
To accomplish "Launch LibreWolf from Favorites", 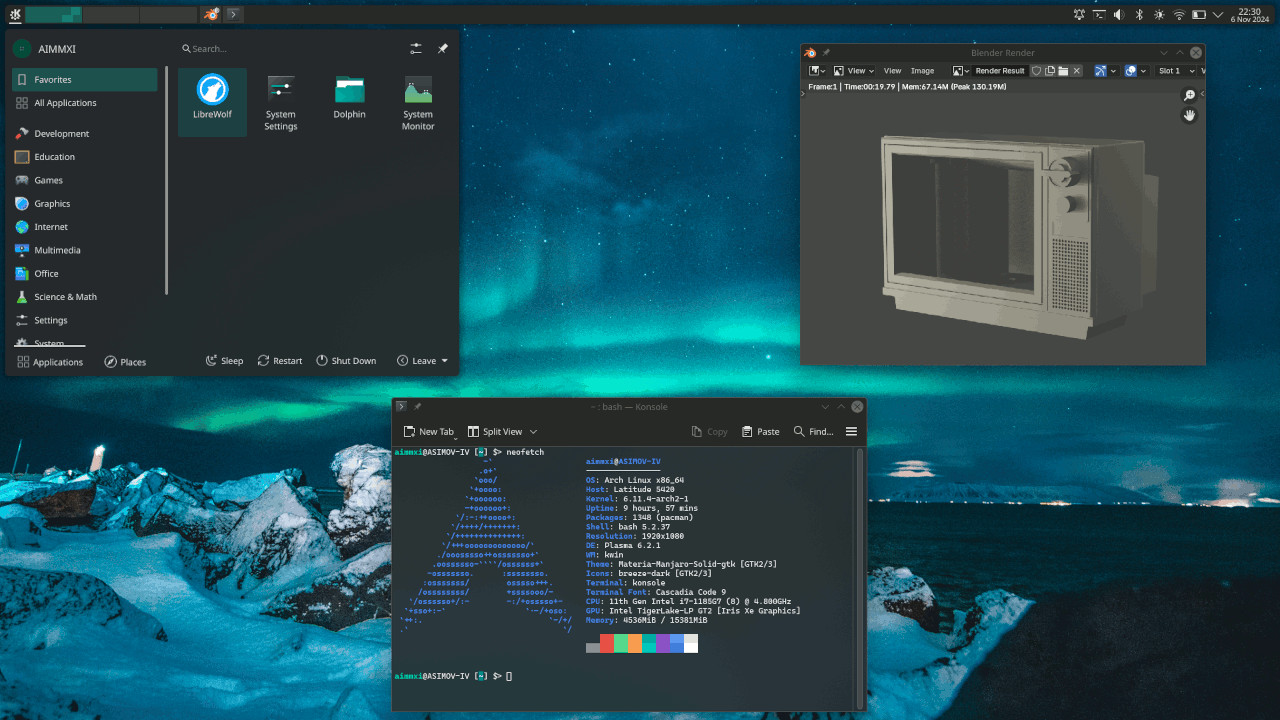I will (211, 100).
